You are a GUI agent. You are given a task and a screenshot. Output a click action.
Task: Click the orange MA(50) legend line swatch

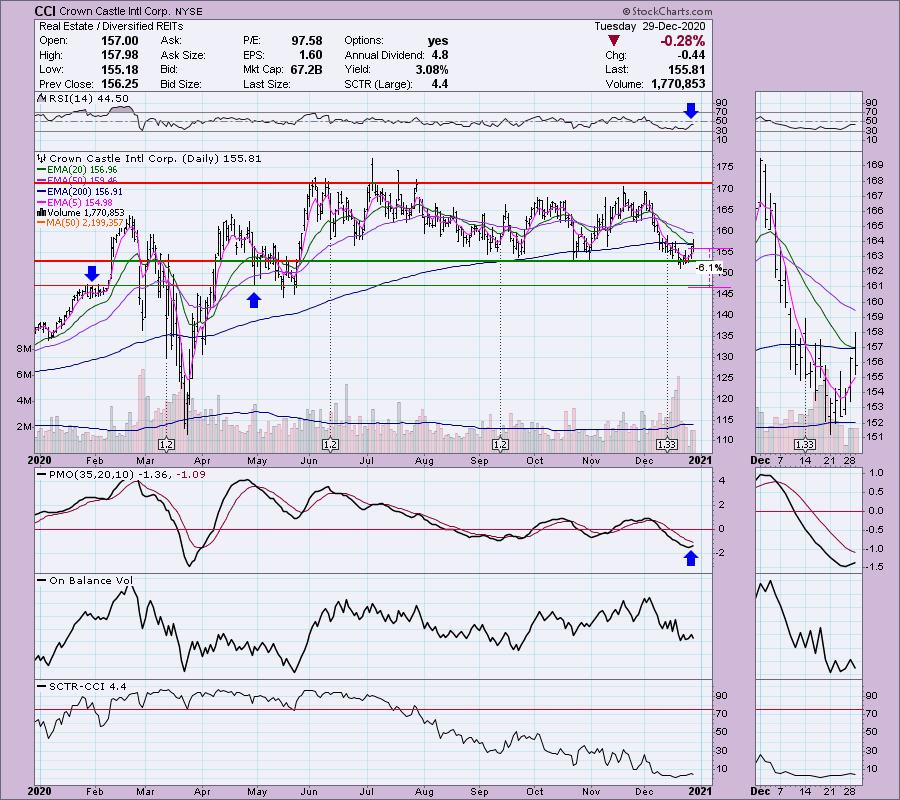[x=41, y=223]
